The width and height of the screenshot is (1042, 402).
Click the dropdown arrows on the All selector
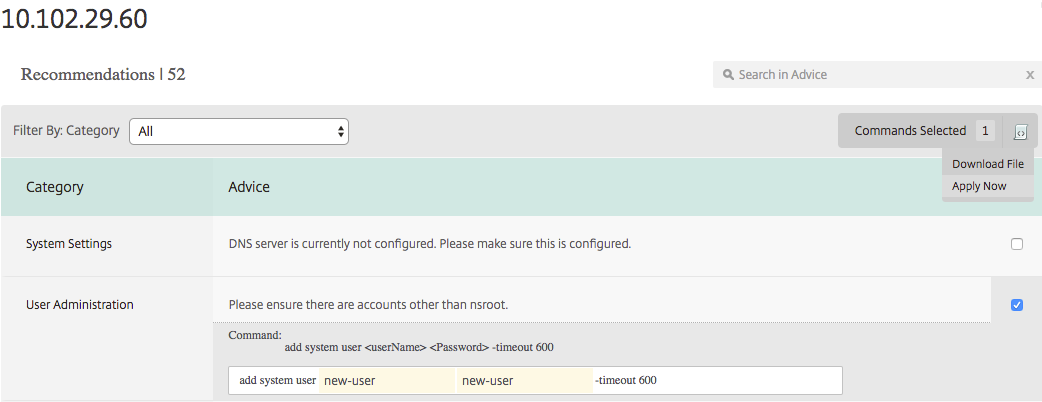[341, 131]
